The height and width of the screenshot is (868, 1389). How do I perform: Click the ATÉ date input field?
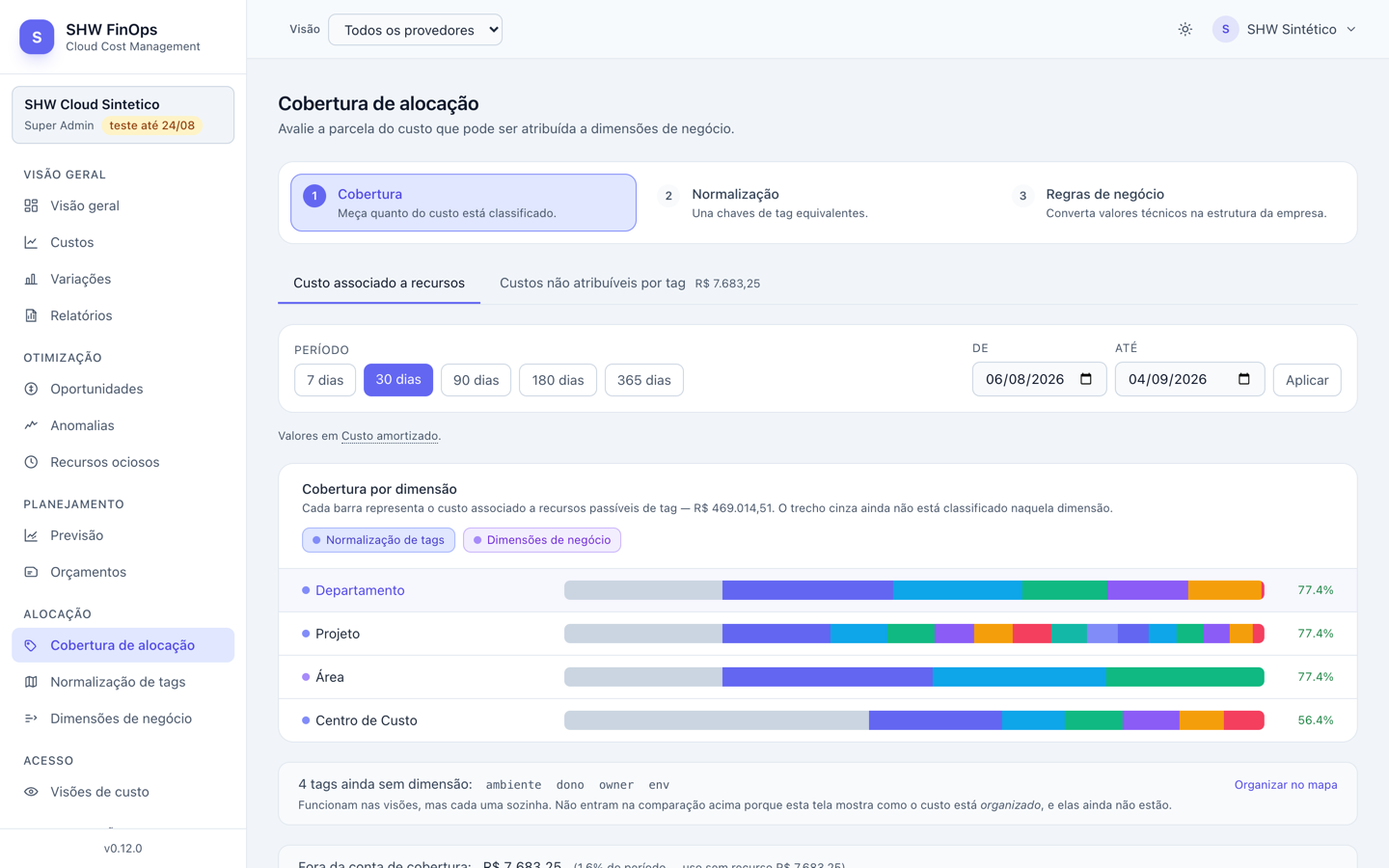click(1189, 379)
